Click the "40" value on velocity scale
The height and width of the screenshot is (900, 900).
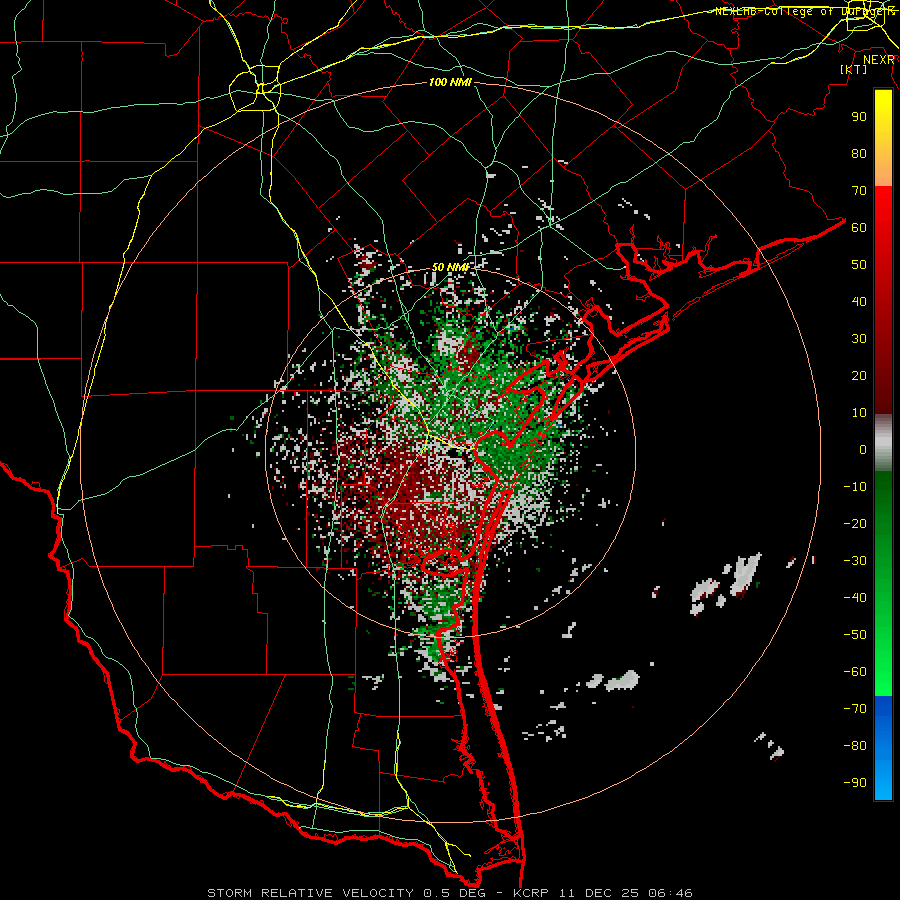(x=859, y=301)
